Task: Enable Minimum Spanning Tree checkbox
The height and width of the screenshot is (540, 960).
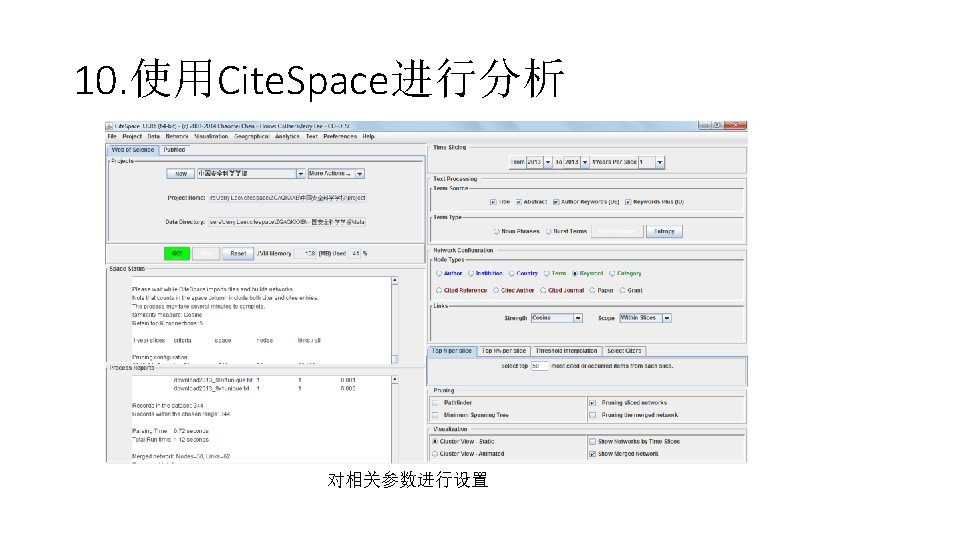Action: [x=435, y=415]
